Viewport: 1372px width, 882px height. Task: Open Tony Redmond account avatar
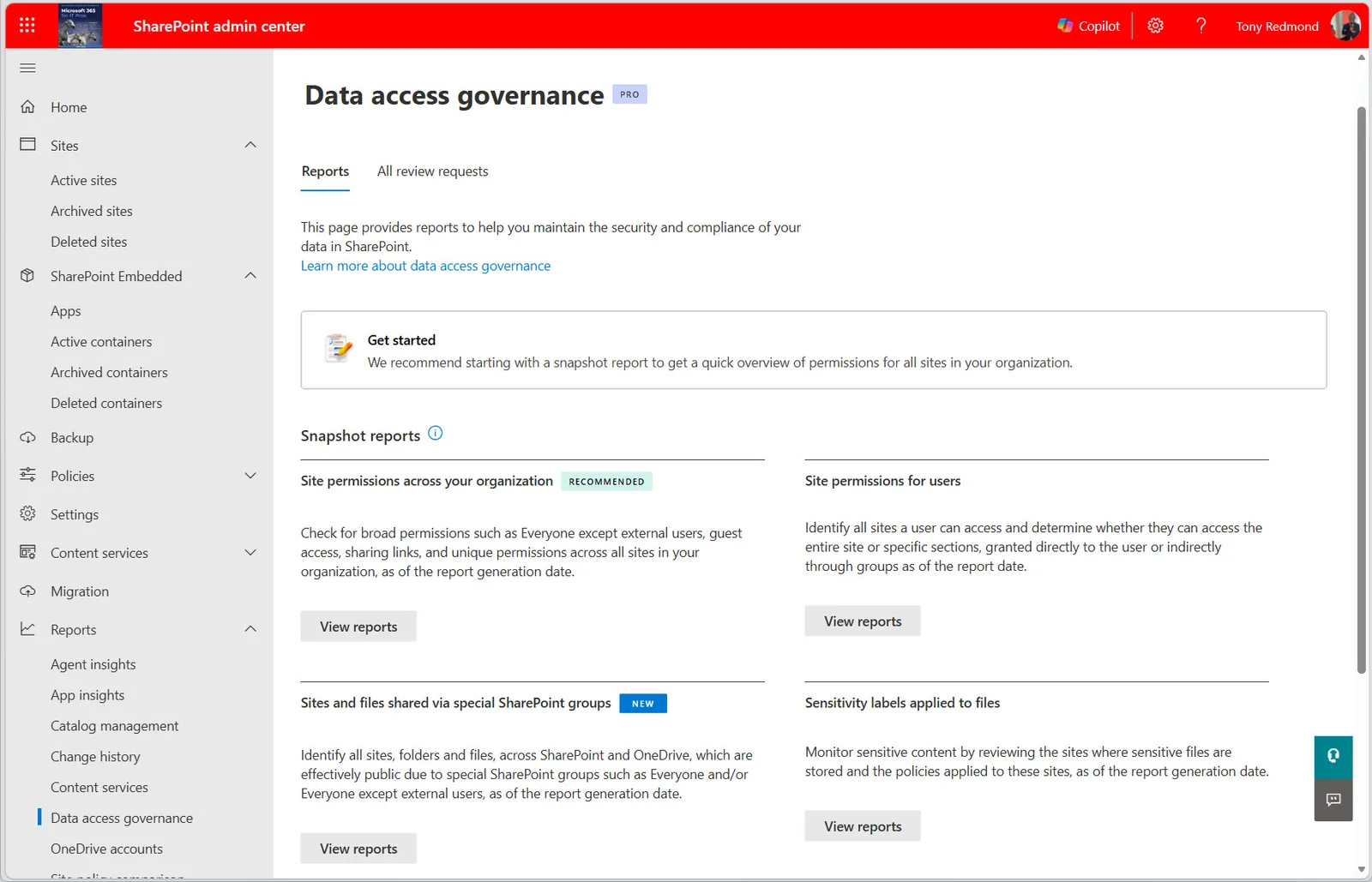[1345, 26]
